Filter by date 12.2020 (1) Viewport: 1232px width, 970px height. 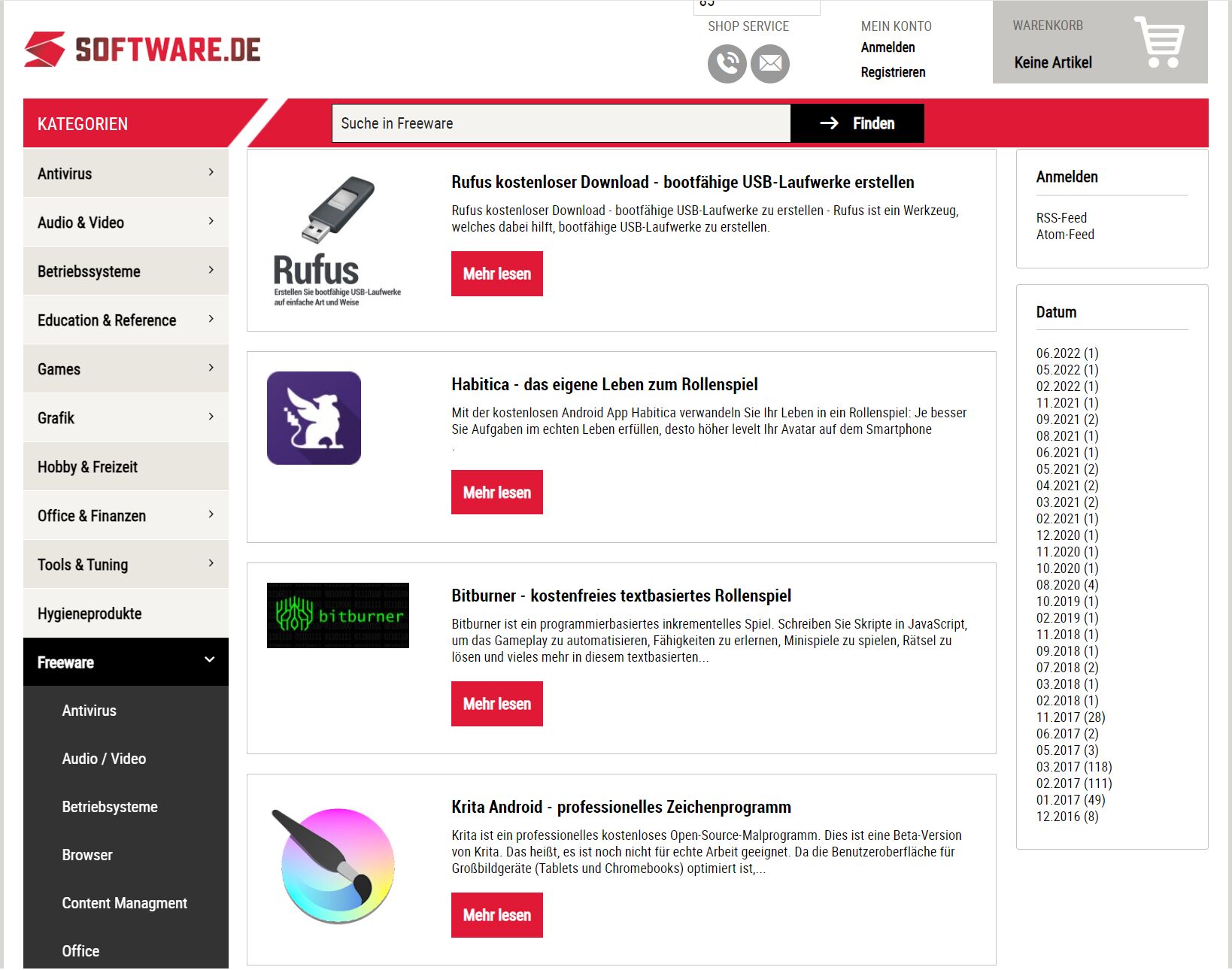pyautogui.click(x=1067, y=535)
